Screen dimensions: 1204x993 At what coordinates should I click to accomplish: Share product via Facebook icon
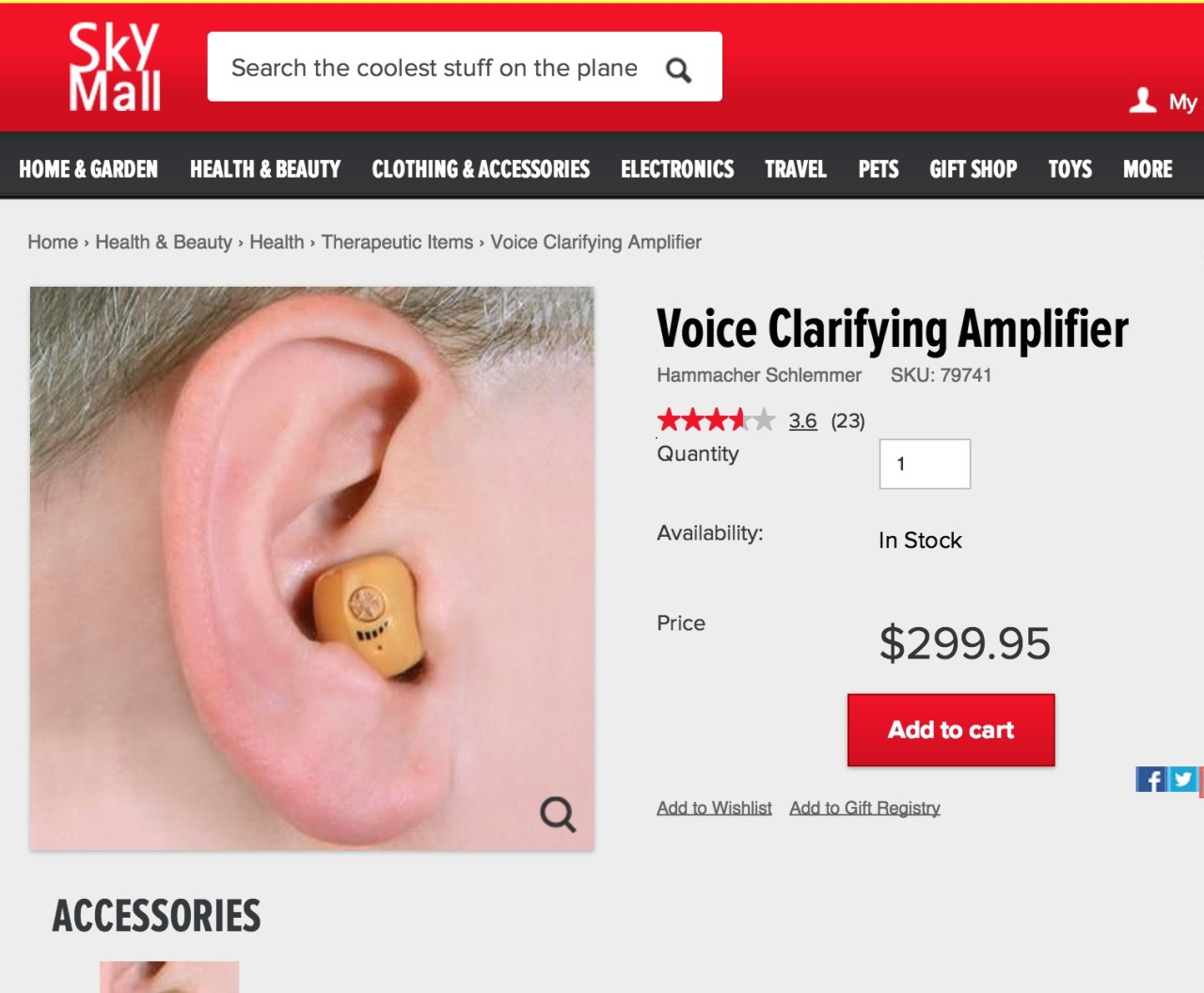[x=1151, y=780]
